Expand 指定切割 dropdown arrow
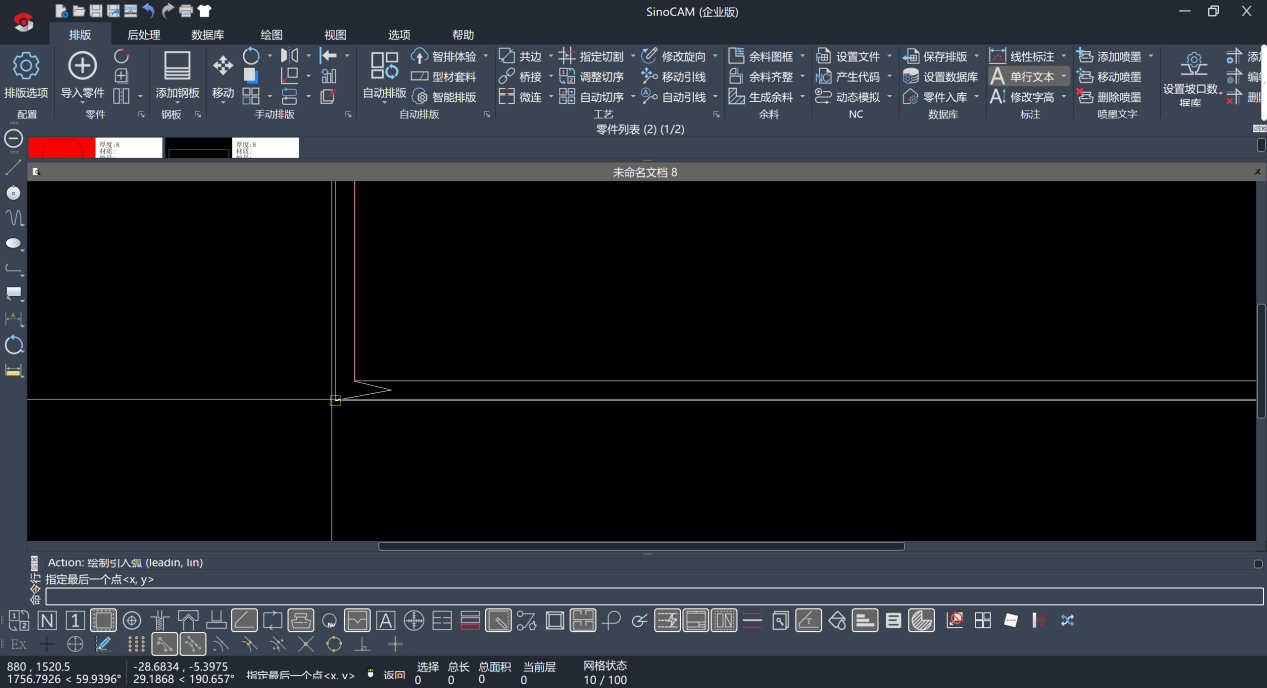The image size is (1267, 688). point(633,57)
